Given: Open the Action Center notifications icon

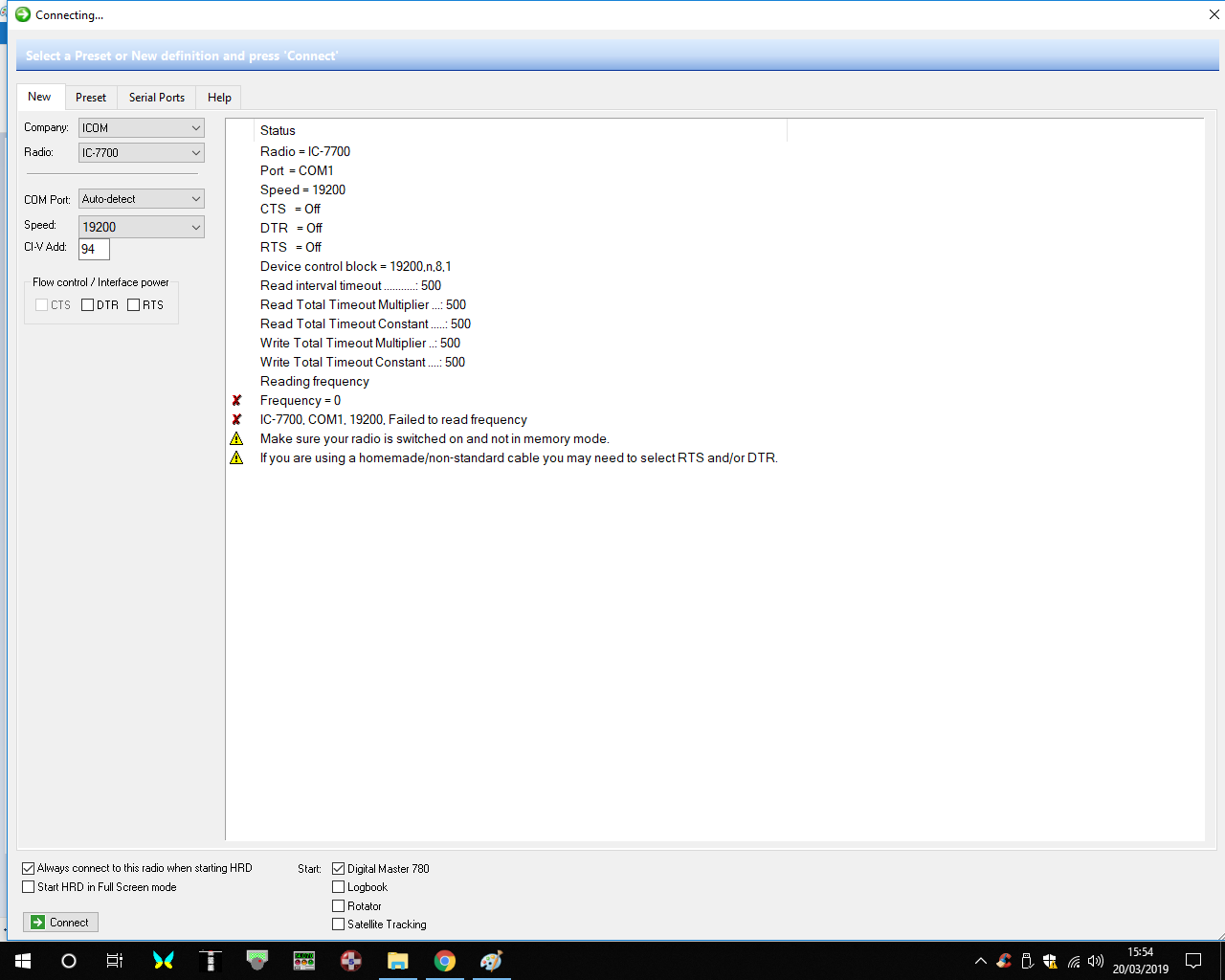Looking at the screenshot, I should (x=1193, y=961).
